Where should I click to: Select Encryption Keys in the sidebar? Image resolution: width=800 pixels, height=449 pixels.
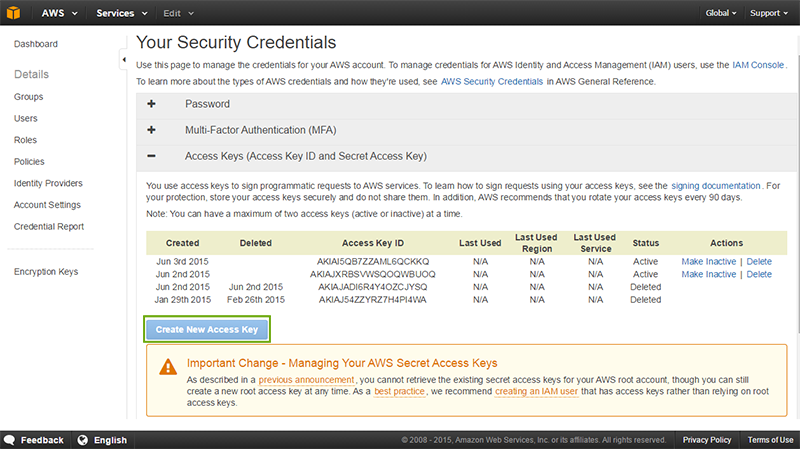point(46,272)
